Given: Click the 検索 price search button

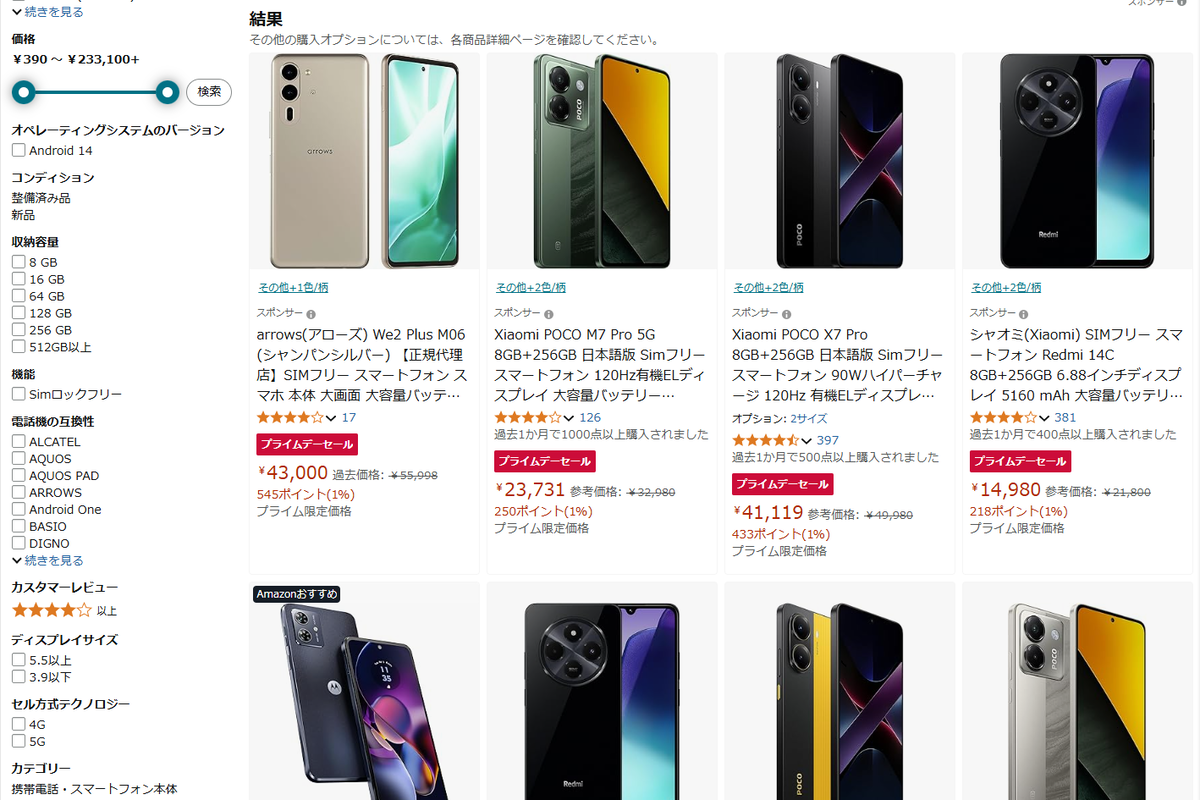Looking at the screenshot, I should 209,92.
